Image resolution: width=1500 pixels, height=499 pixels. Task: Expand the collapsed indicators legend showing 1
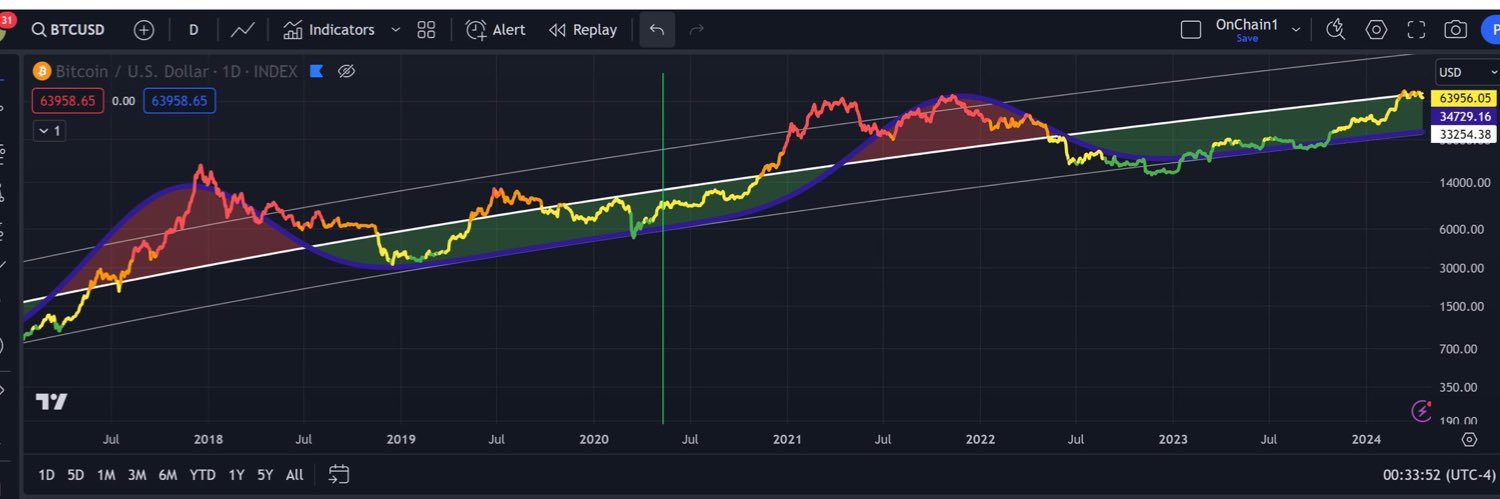(x=48, y=131)
